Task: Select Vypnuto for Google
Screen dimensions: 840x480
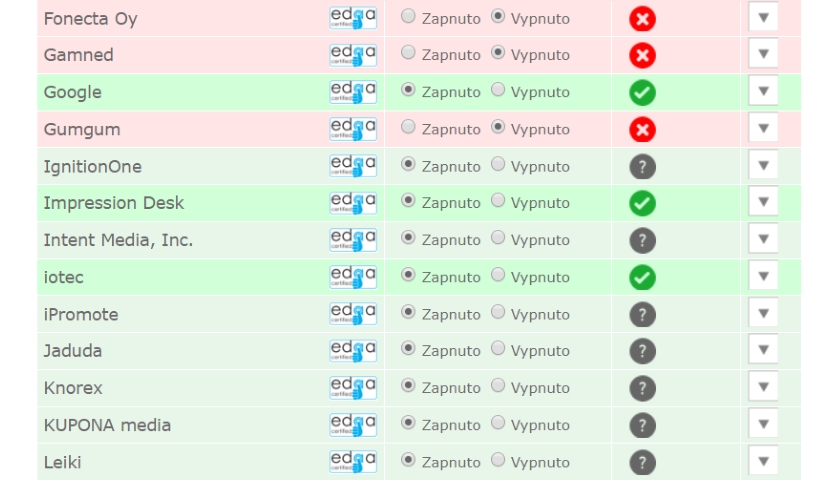Action: coord(498,89)
